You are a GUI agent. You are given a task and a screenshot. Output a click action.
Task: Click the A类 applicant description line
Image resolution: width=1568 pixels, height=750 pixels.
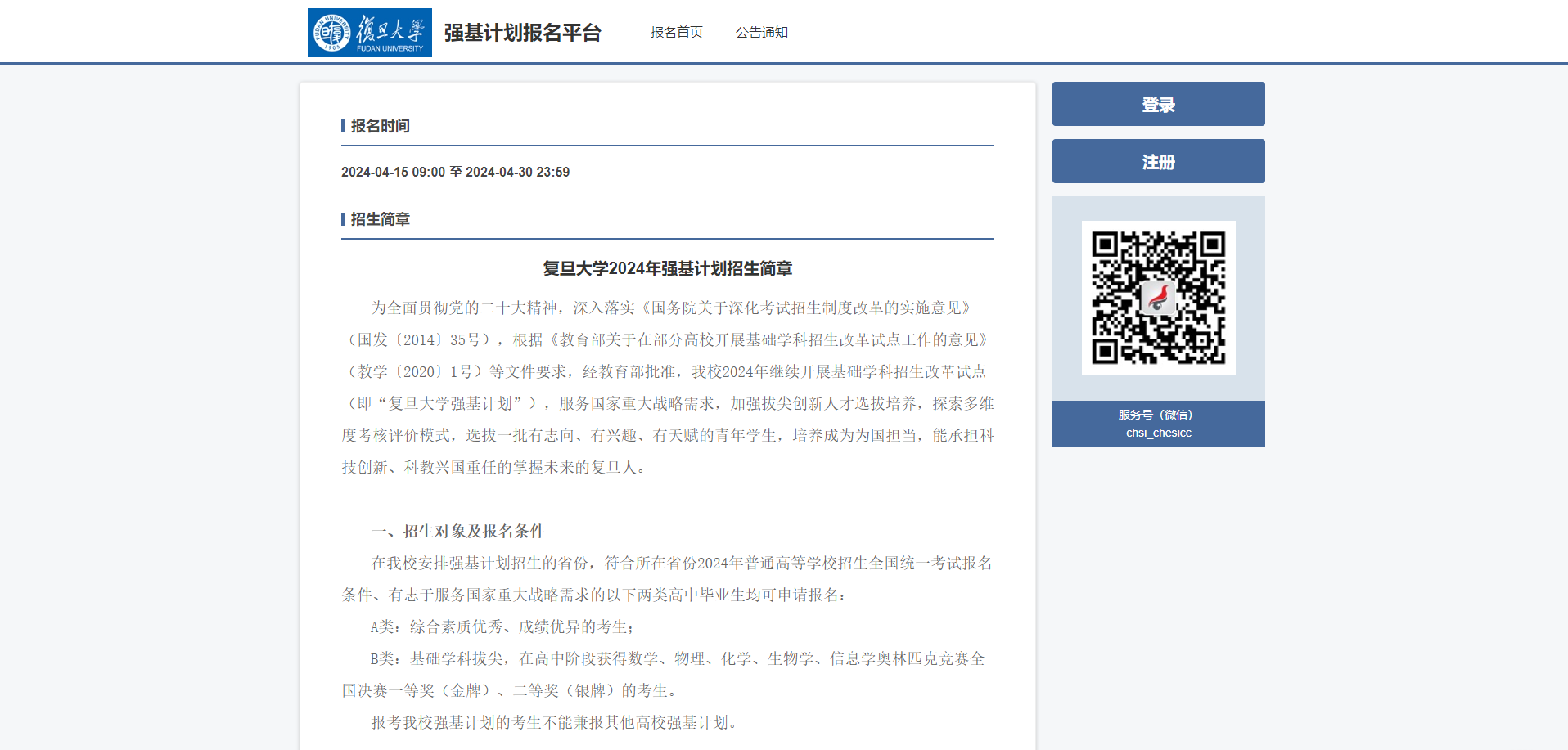pyautogui.click(x=502, y=626)
